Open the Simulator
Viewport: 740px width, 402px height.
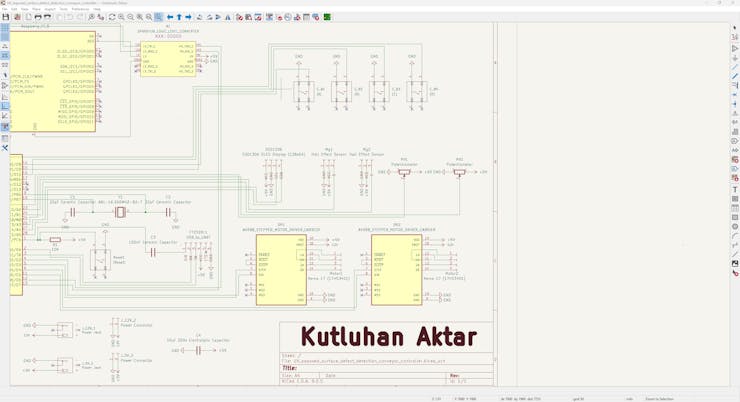[x=288, y=17]
